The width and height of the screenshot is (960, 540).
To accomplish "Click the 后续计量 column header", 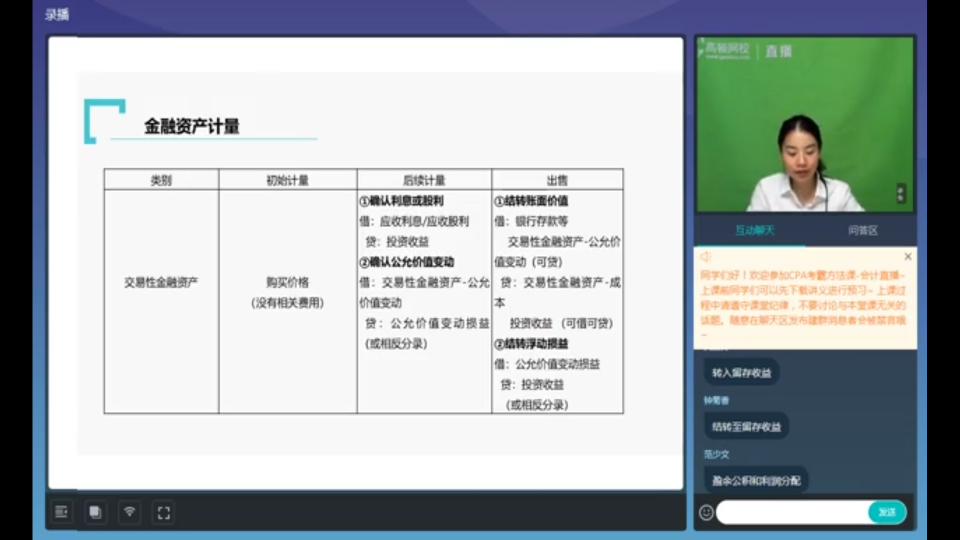I will pos(424,180).
